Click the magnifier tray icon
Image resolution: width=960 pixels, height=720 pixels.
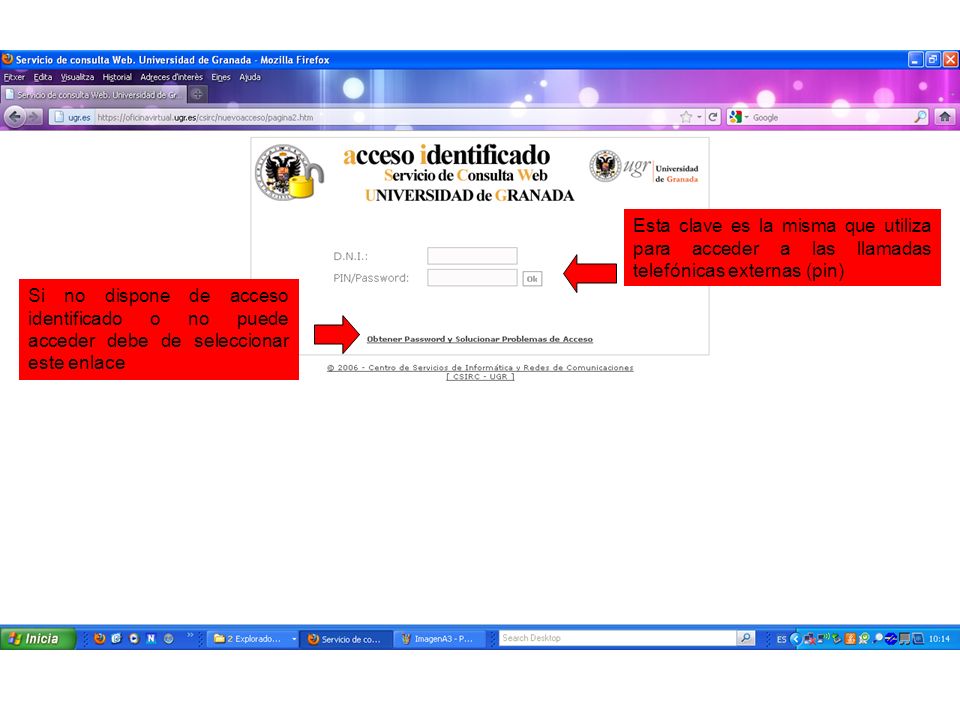pos(877,638)
